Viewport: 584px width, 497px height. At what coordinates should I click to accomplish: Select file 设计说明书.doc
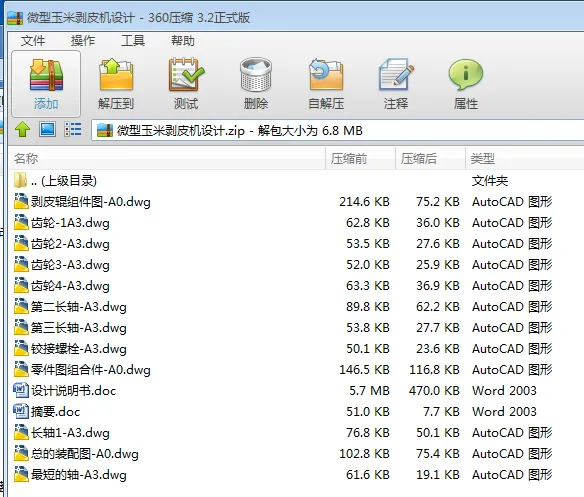tap(296, 390)
